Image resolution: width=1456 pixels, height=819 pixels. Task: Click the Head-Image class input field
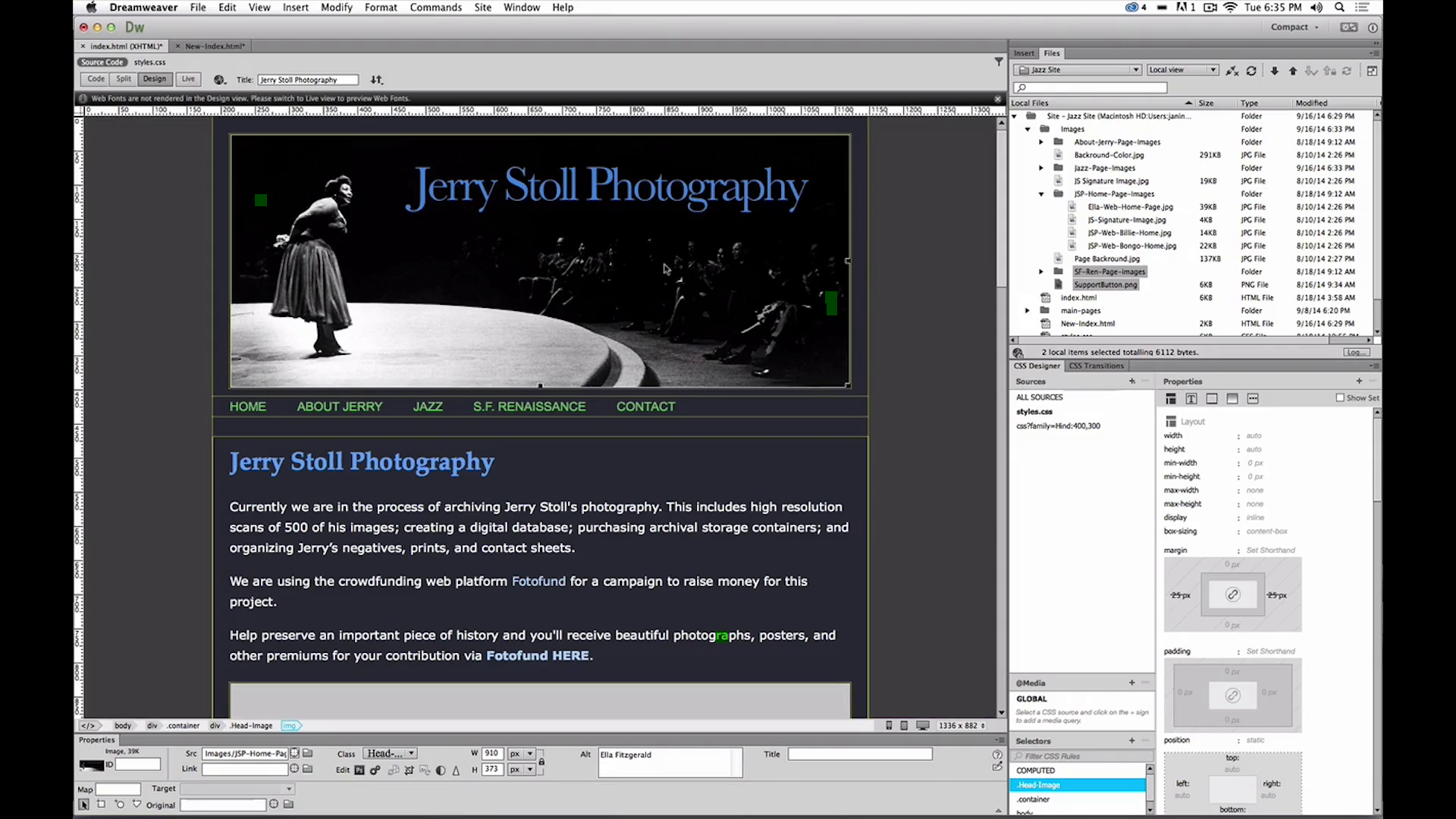click(x=390, y=753)
